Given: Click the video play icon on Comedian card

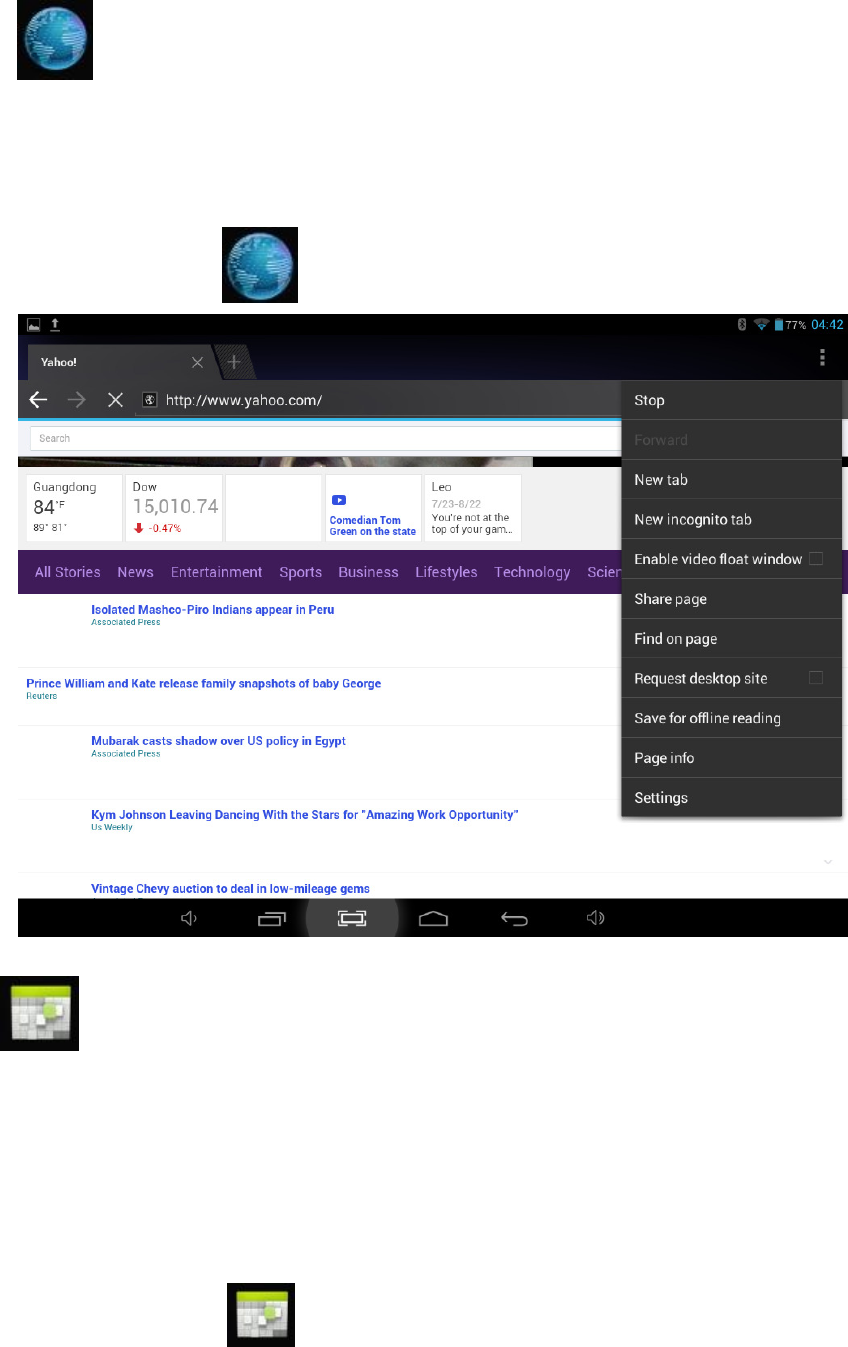Looking at the screenshot, I should (339, 499).
